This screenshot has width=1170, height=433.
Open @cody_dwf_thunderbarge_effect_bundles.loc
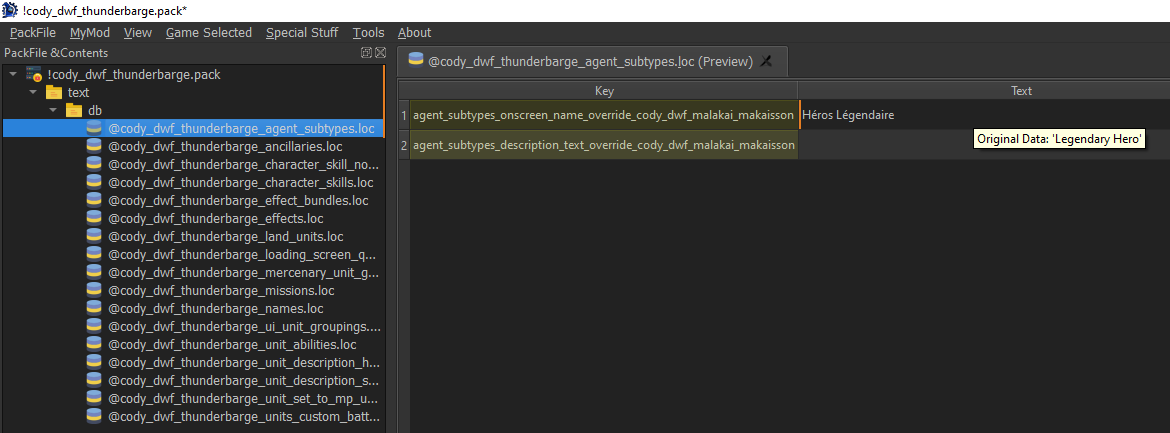click(238, 201)
